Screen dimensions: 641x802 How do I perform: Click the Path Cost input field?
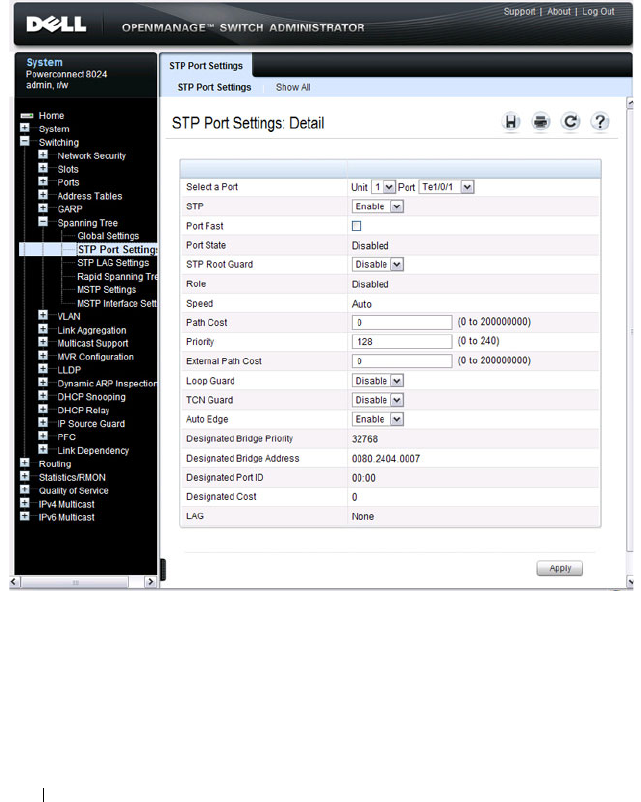(x=402, y=322)
